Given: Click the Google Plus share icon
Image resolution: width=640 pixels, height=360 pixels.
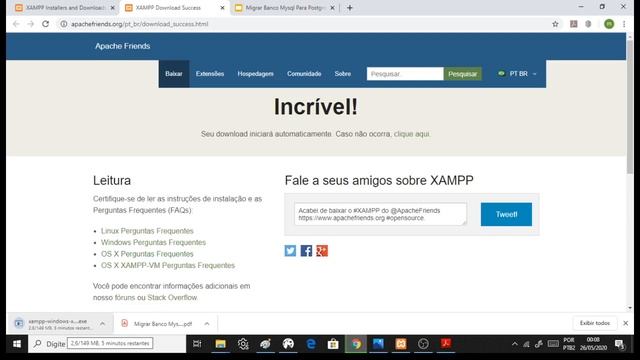Looking at the screenshot, I should tap(322, 251).
